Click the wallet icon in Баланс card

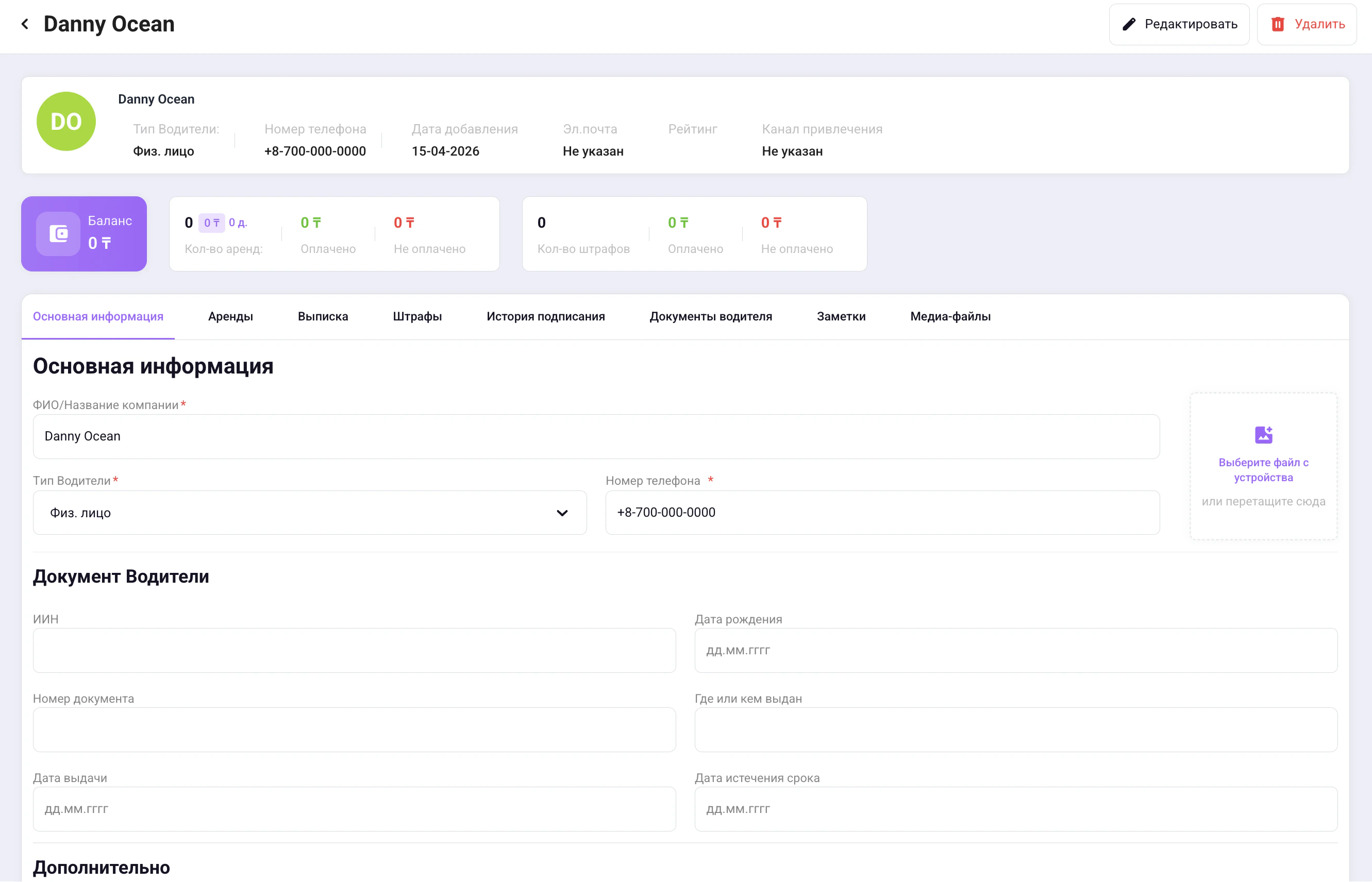[58, 234]
